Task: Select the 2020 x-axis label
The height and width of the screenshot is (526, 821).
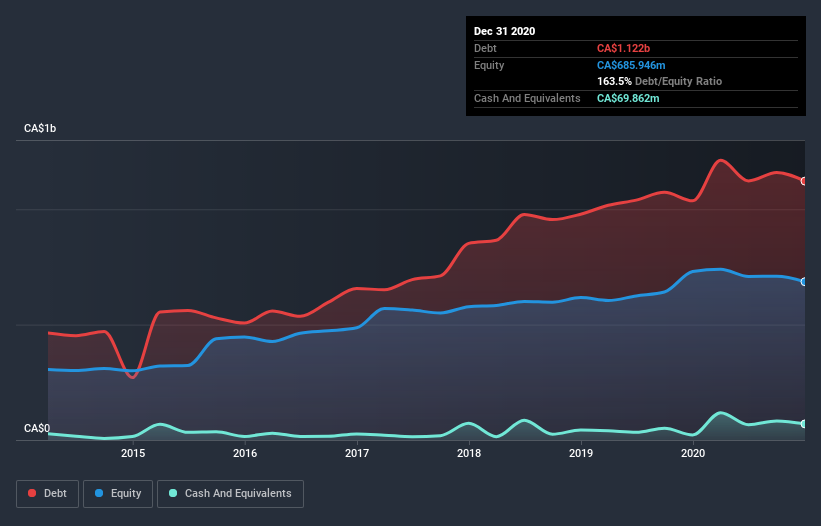Action: (x=693, y=453)
